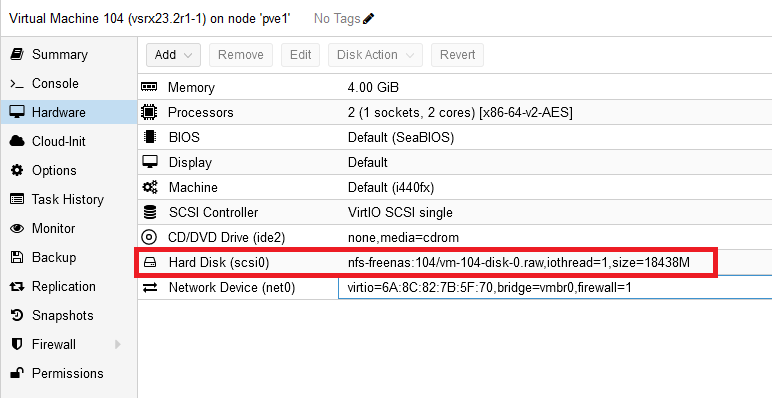Viewport: 772px width, 398px height.
Task: Expand the Firewall submenu arrow
Action: click(x=118, y=344)
